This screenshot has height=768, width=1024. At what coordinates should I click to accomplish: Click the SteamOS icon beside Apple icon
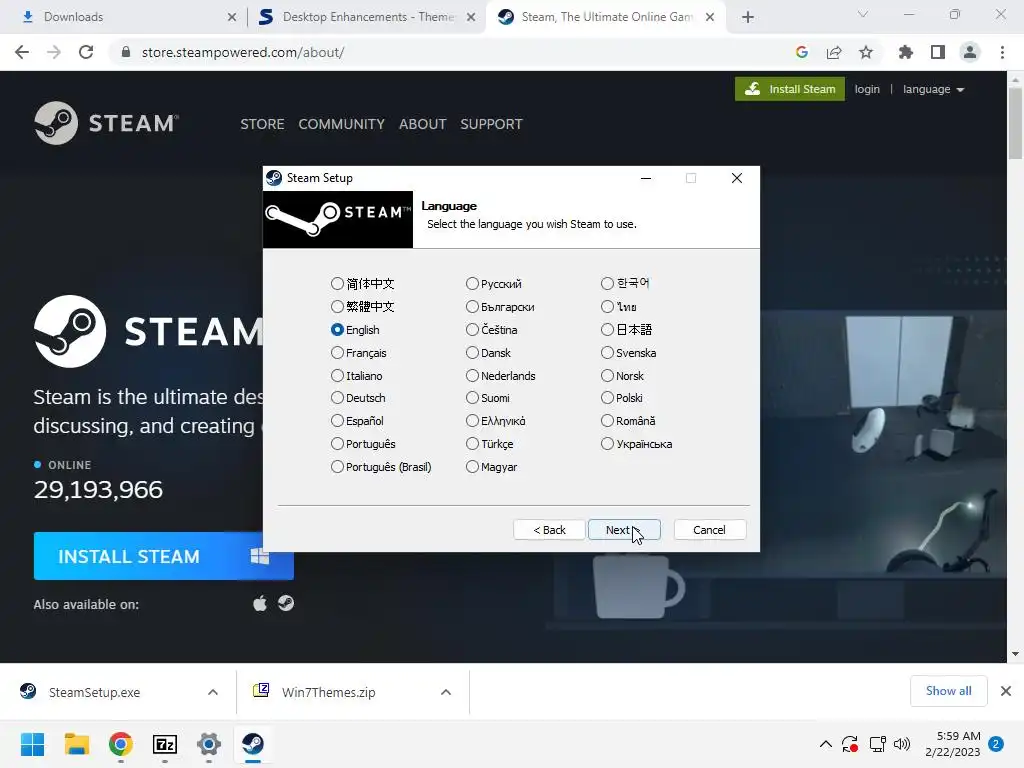[x=285, y=603]
